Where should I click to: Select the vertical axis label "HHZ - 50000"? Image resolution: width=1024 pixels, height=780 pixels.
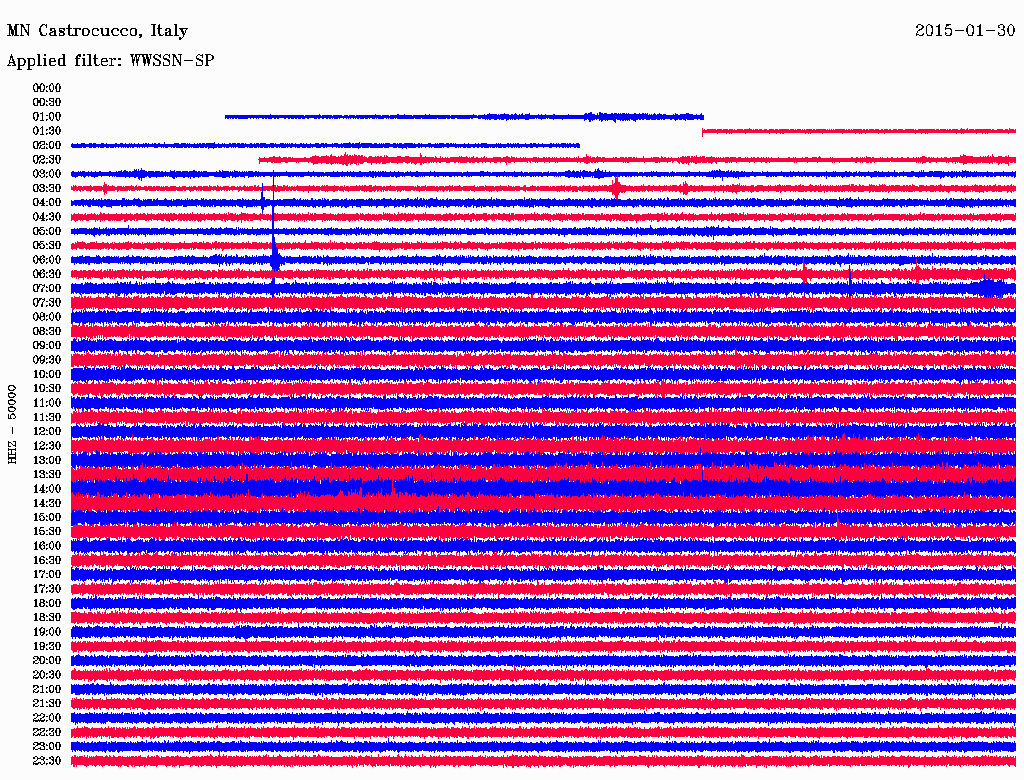pyautogui.click(x=13, y=423)
